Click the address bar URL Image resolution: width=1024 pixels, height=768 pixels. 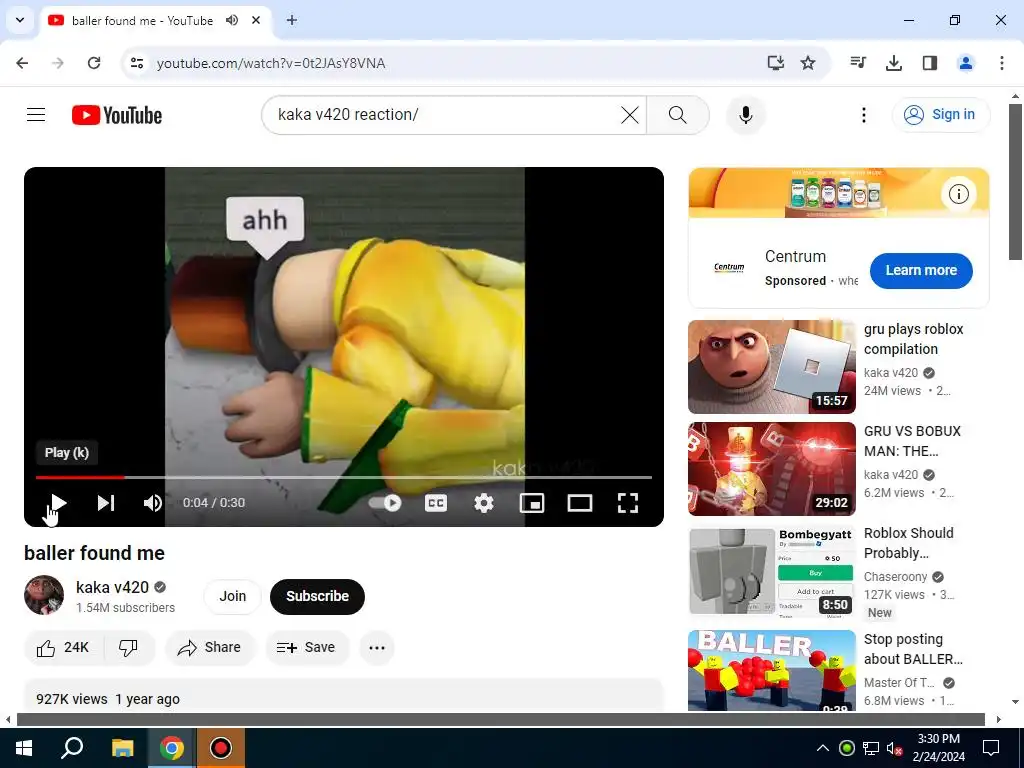coord(270,63)
